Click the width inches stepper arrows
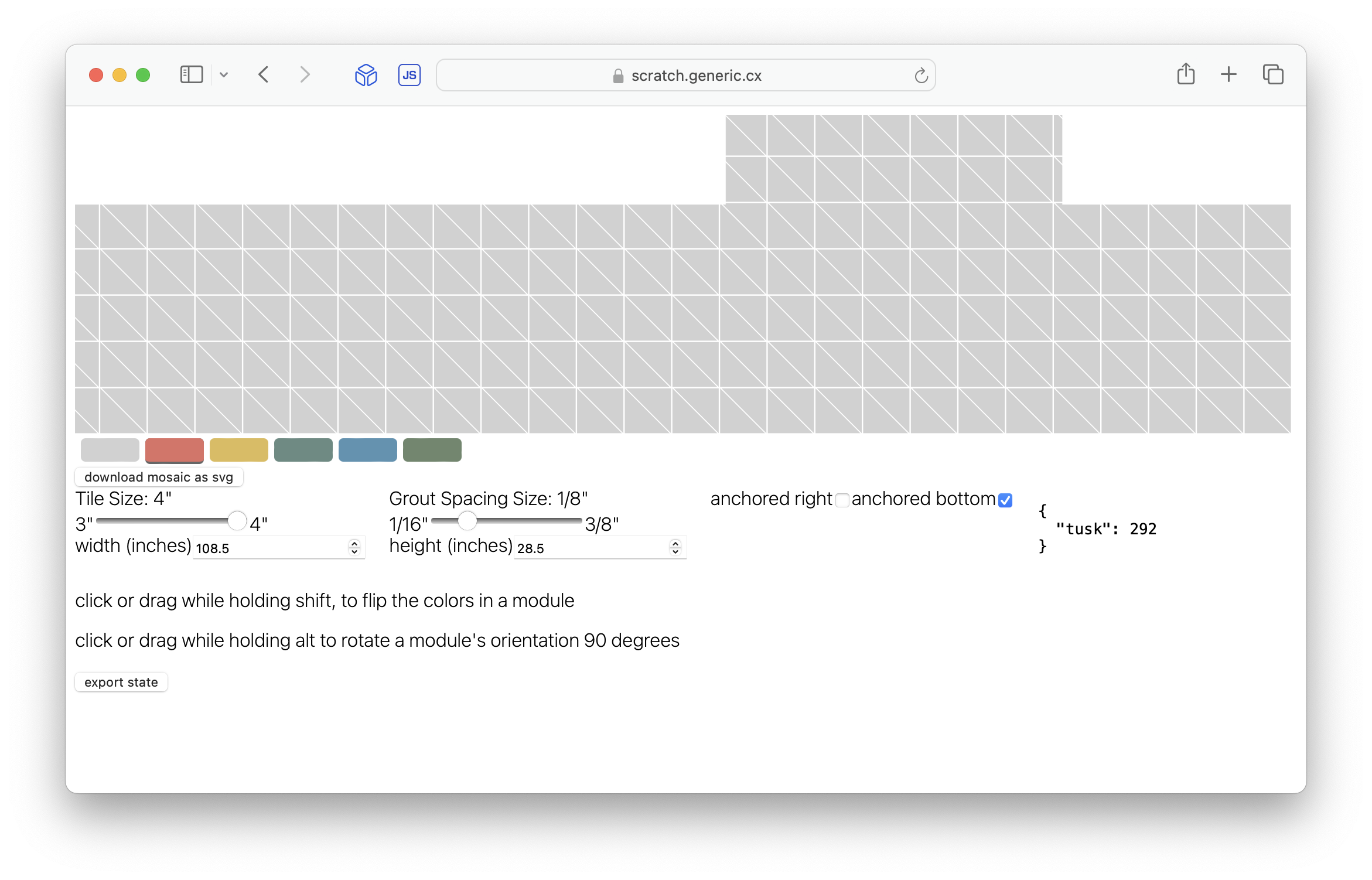1372x880 pixels. click(354, 547)
